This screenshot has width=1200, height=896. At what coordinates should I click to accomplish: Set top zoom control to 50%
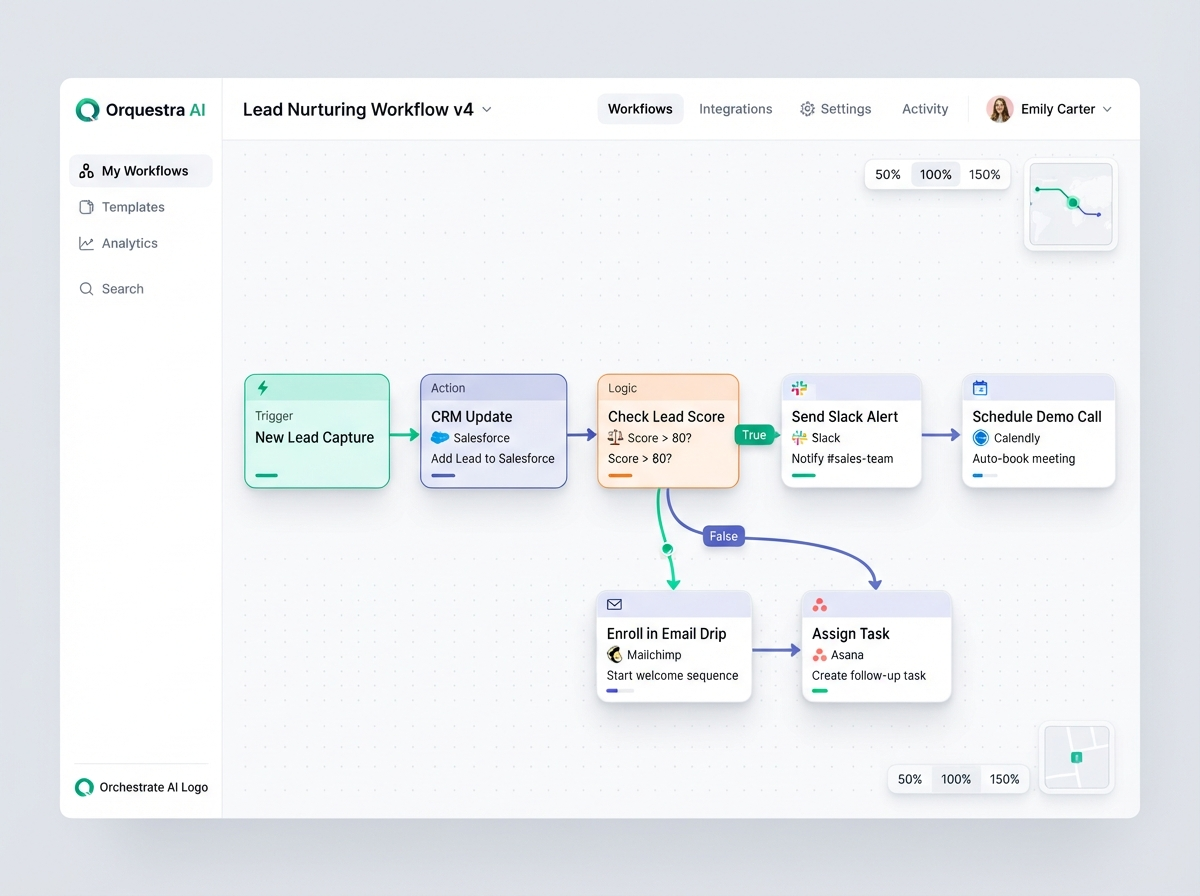888,174
